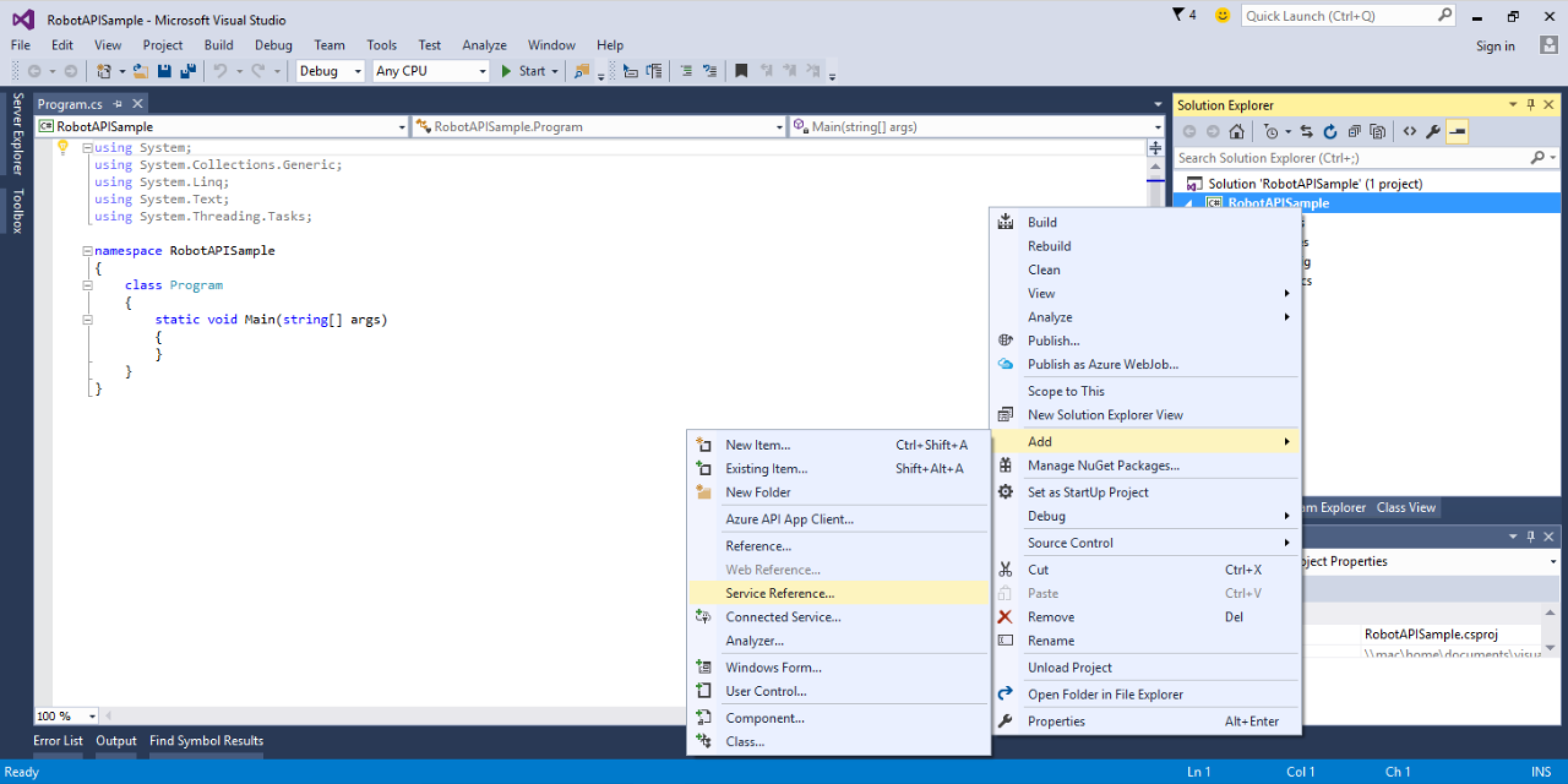The height and width of the screenshot is (784, 1568).
Task: Click the Save All toolbar icon
Action: pos(189,71)
